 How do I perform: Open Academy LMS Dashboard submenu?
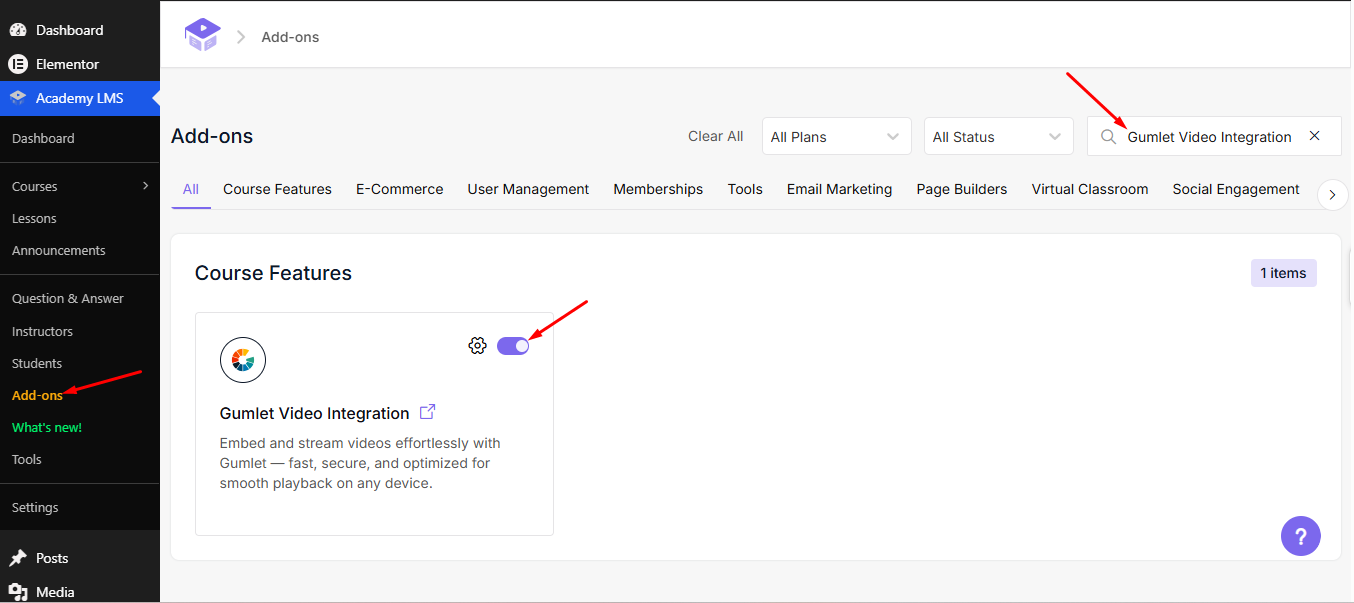click(43, 138)
